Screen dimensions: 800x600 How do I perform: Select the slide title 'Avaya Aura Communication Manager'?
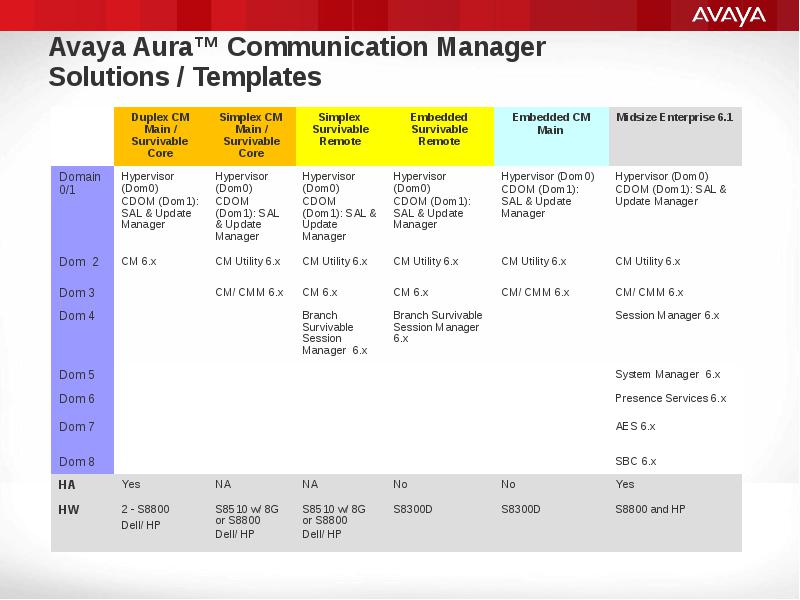coord(297,47)
